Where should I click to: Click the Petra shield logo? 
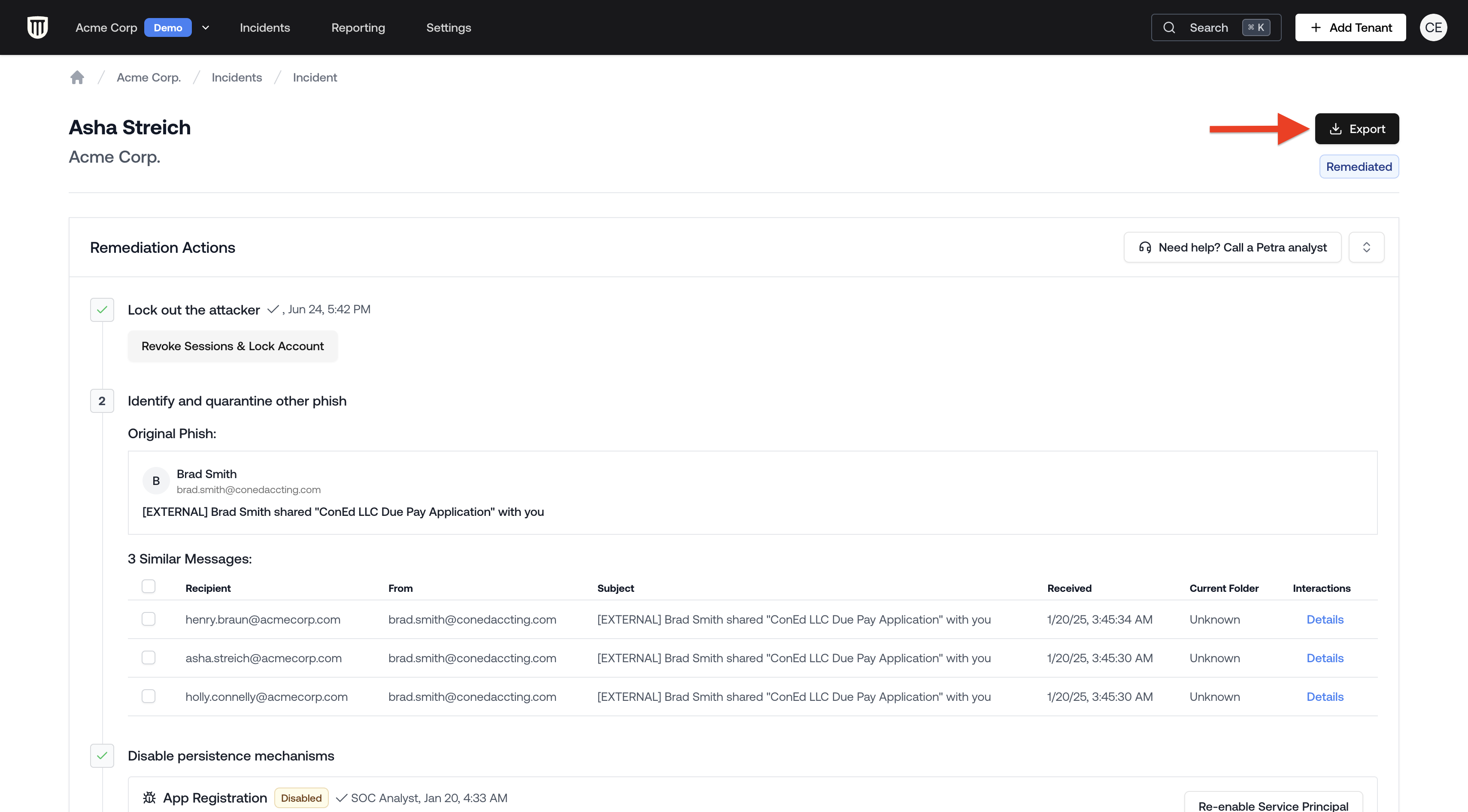coord(38,27)
